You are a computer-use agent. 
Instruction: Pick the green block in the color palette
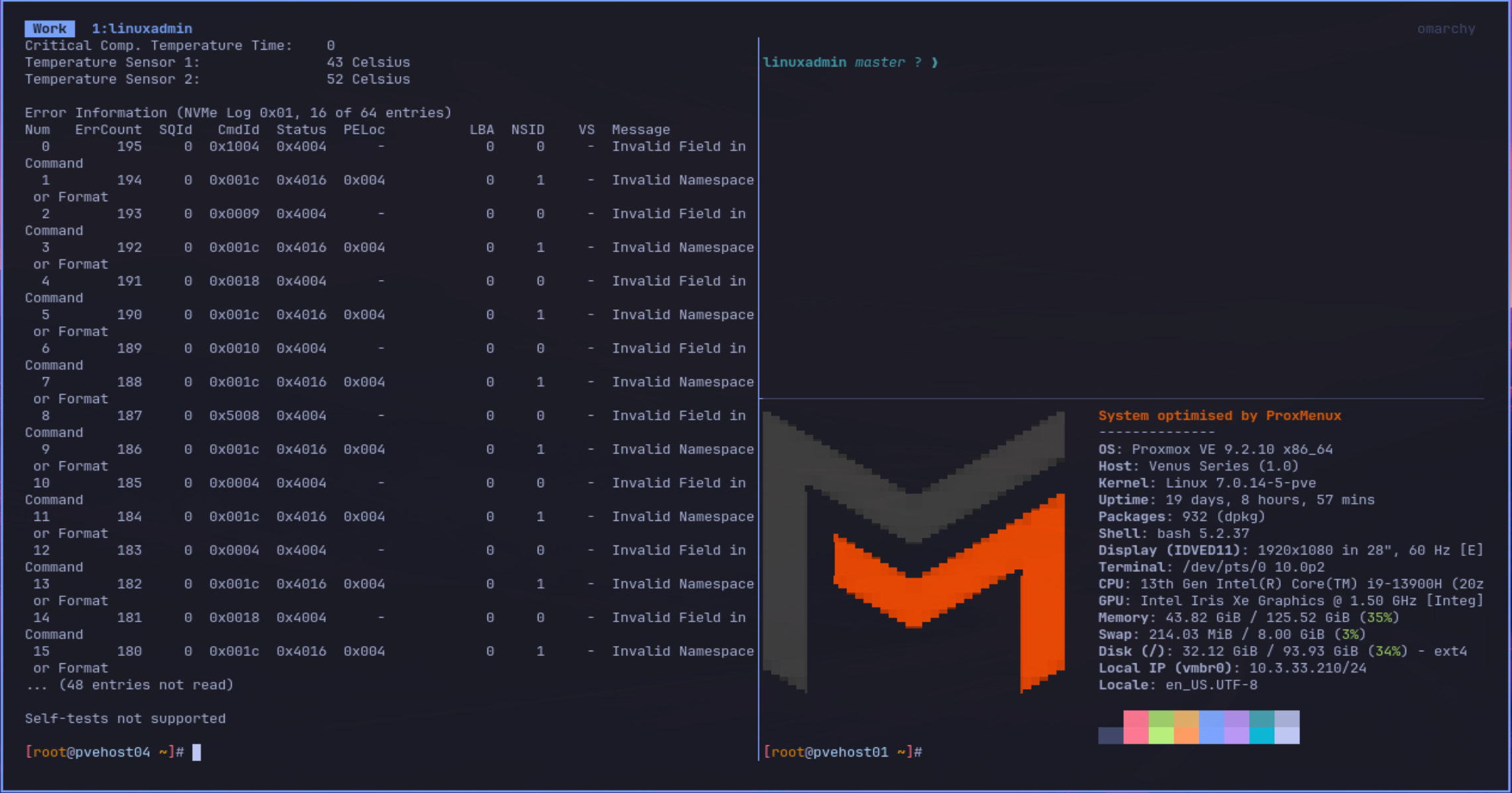(1161, 727)
